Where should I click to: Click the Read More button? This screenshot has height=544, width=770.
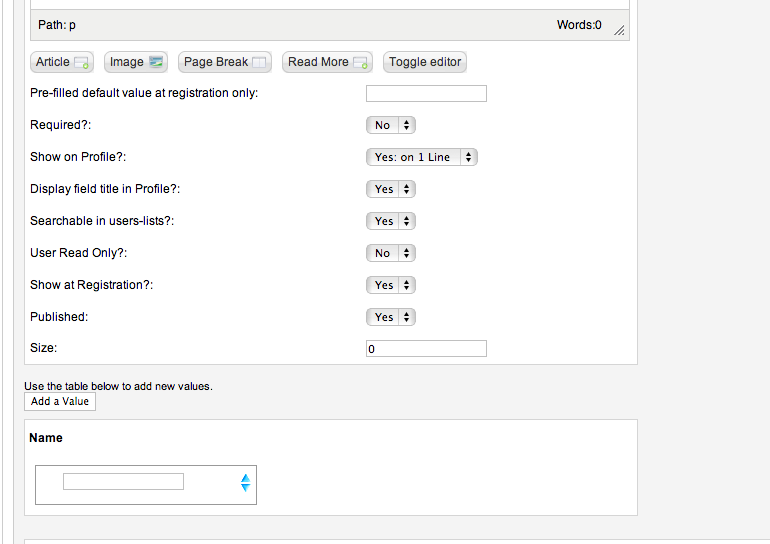tap(327, 62)
